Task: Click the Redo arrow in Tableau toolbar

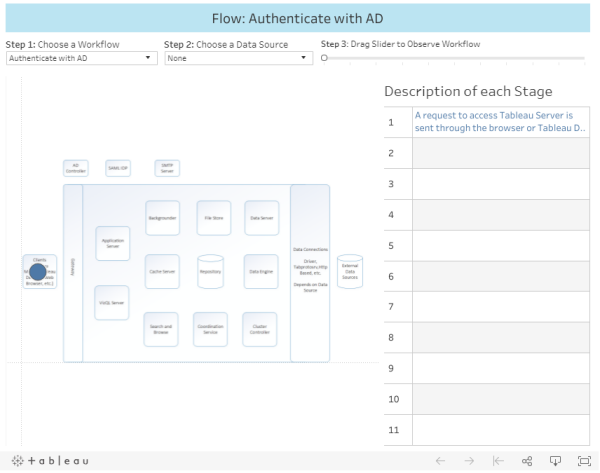Action: [x=469, y=461]
